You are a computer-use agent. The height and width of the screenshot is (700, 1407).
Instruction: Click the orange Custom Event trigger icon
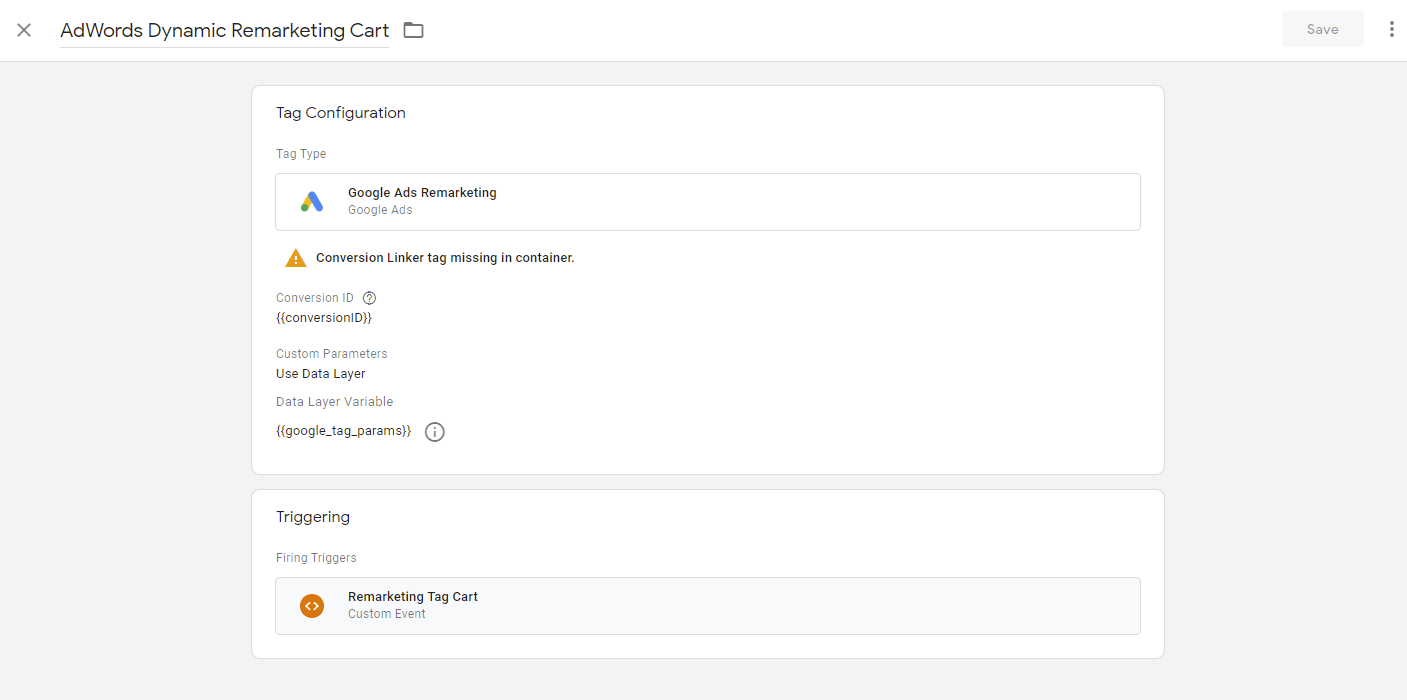click(312, 606)
